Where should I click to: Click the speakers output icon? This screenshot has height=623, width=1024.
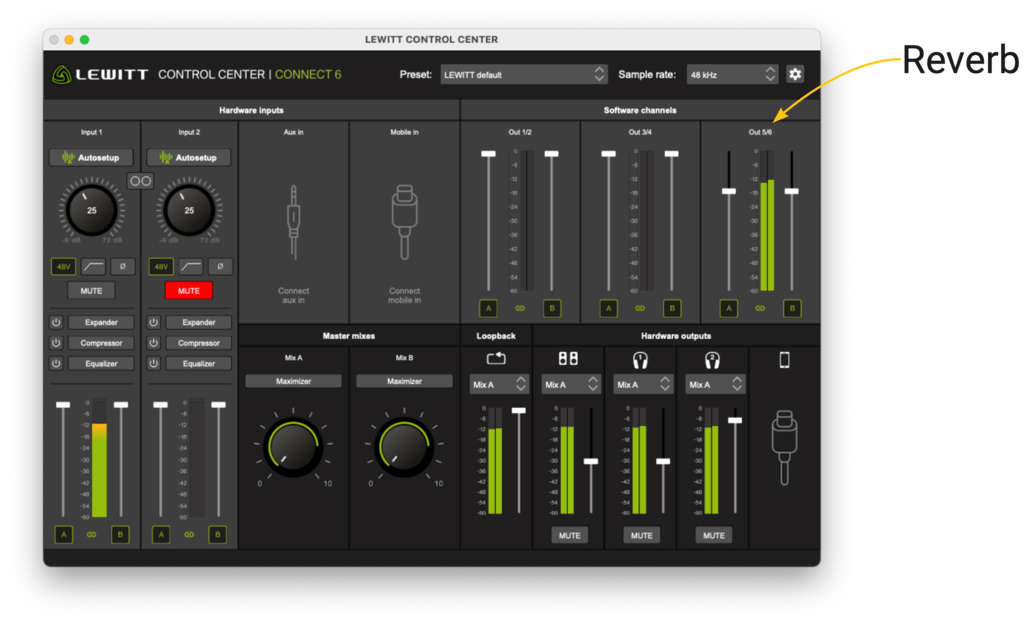(568, 358)
